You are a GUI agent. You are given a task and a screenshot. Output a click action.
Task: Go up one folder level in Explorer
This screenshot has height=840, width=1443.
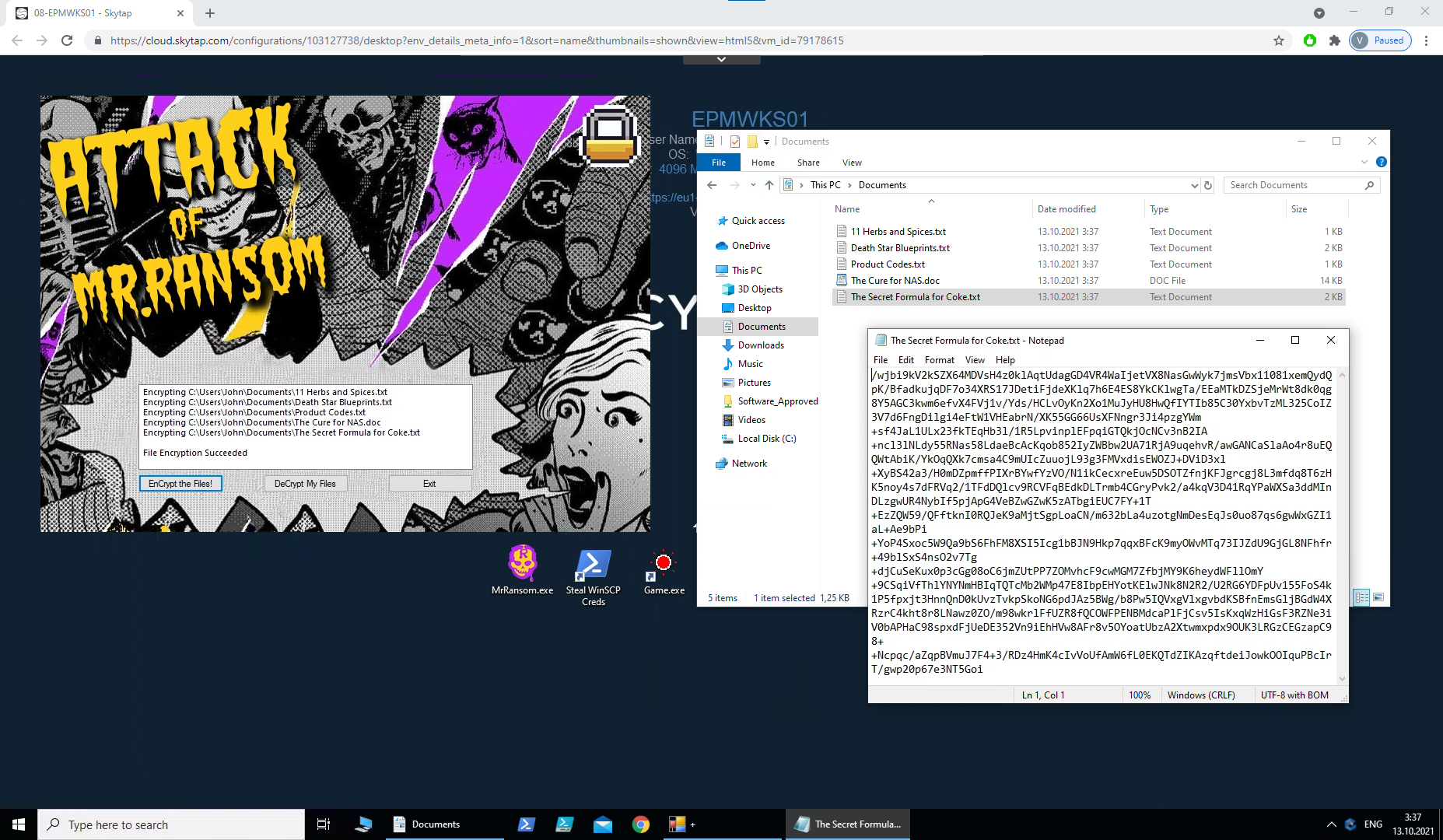(769, 185)
